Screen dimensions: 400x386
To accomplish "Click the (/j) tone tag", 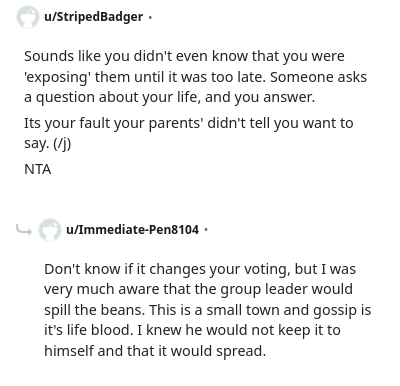I will click(x=62, y=144).
